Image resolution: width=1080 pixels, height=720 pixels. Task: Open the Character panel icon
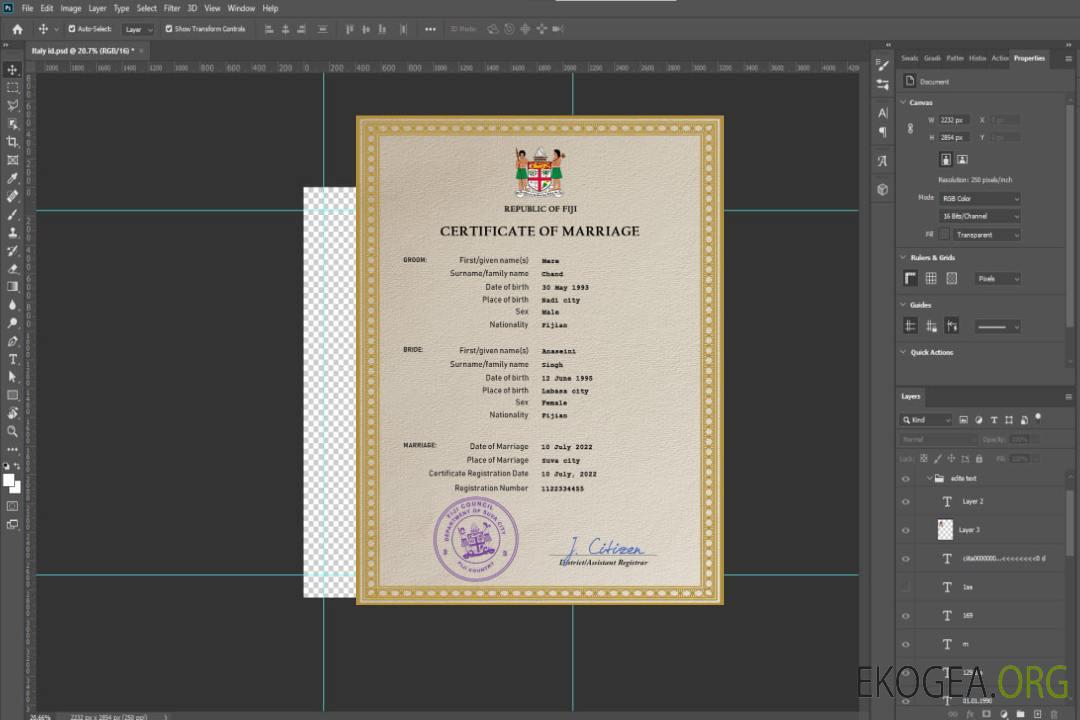point(882,113)
